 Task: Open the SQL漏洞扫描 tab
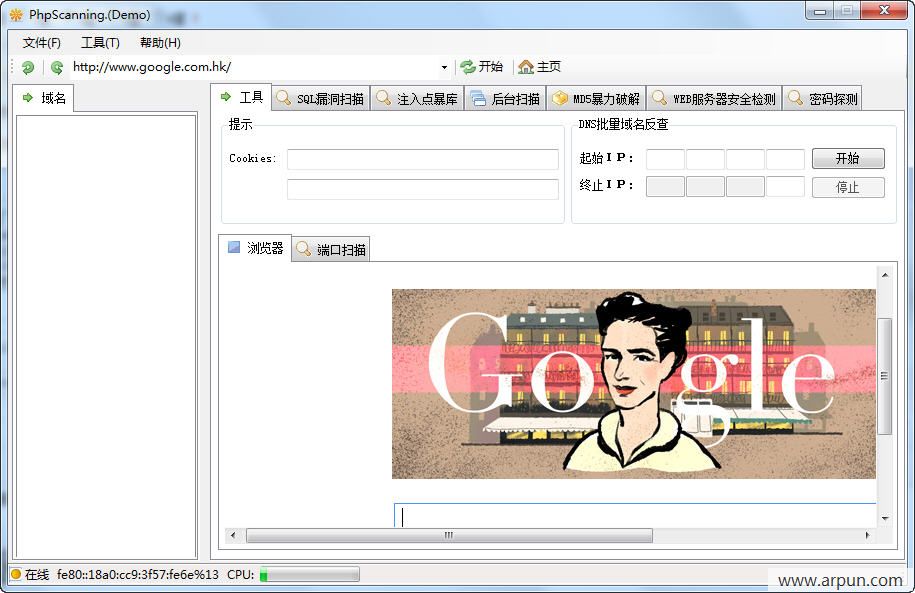point(321,99)
